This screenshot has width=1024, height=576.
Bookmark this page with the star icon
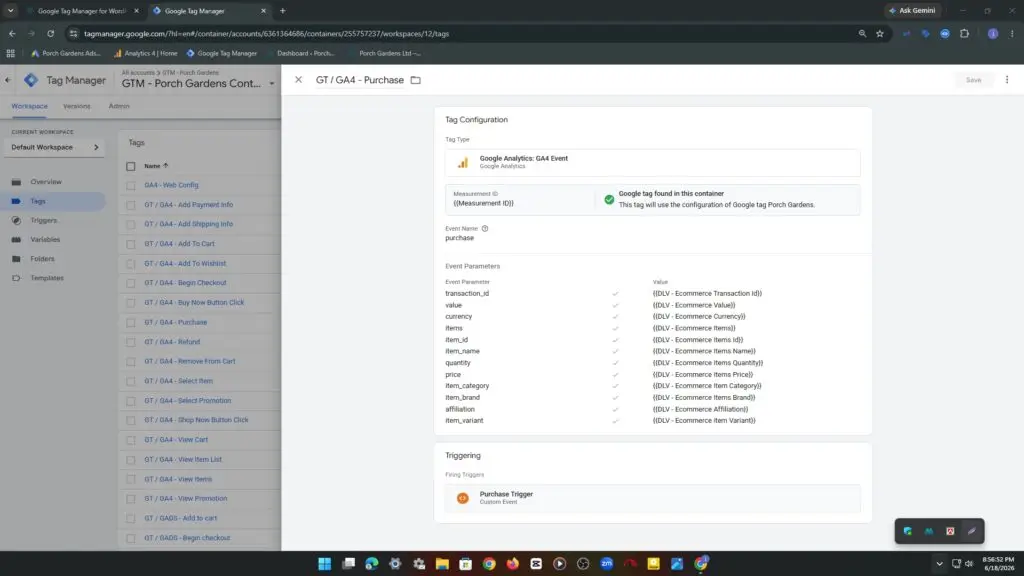880,33
